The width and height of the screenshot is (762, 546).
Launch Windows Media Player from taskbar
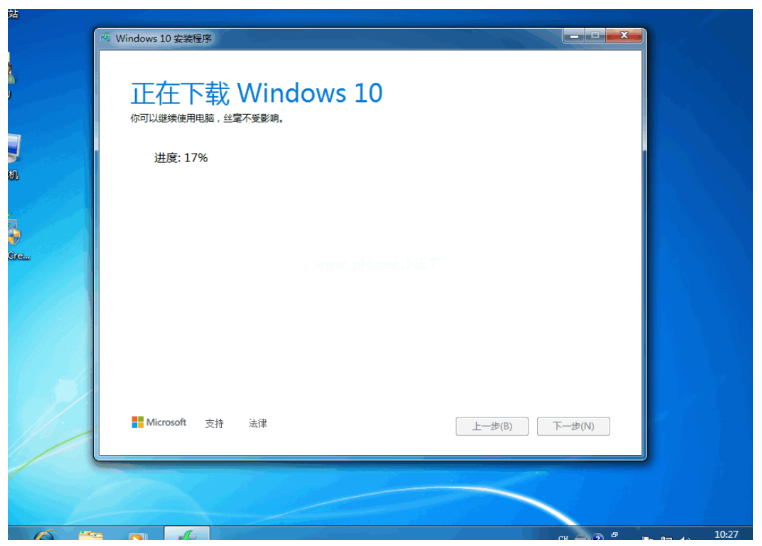click(137, 537)
